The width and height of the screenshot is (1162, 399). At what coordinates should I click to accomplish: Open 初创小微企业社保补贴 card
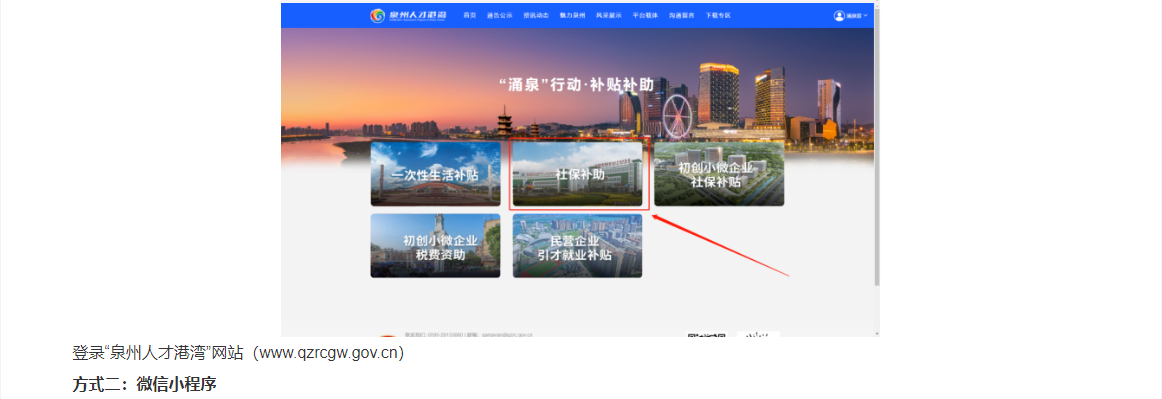coord(719,174)
